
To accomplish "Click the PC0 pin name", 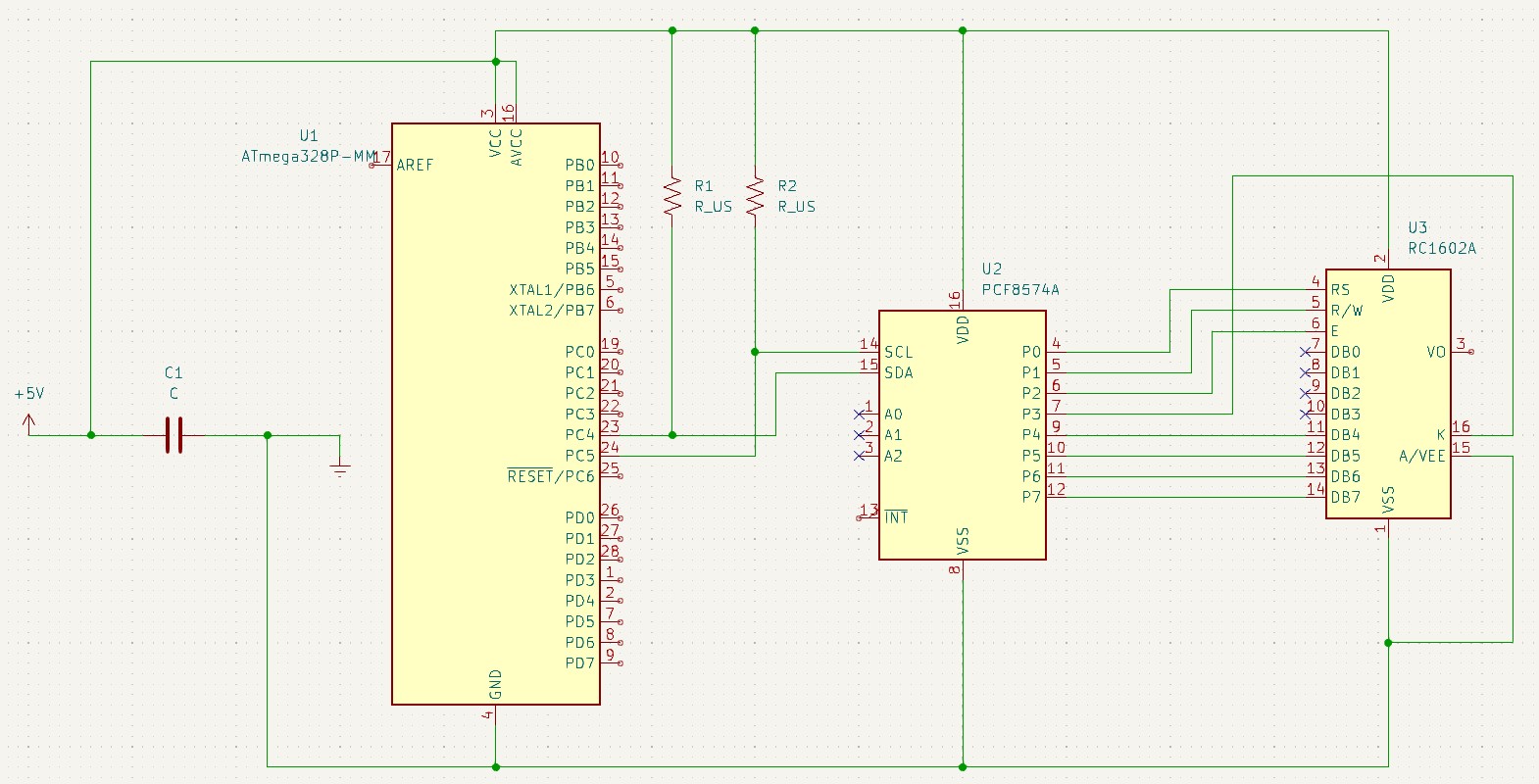I will [579, 352].
